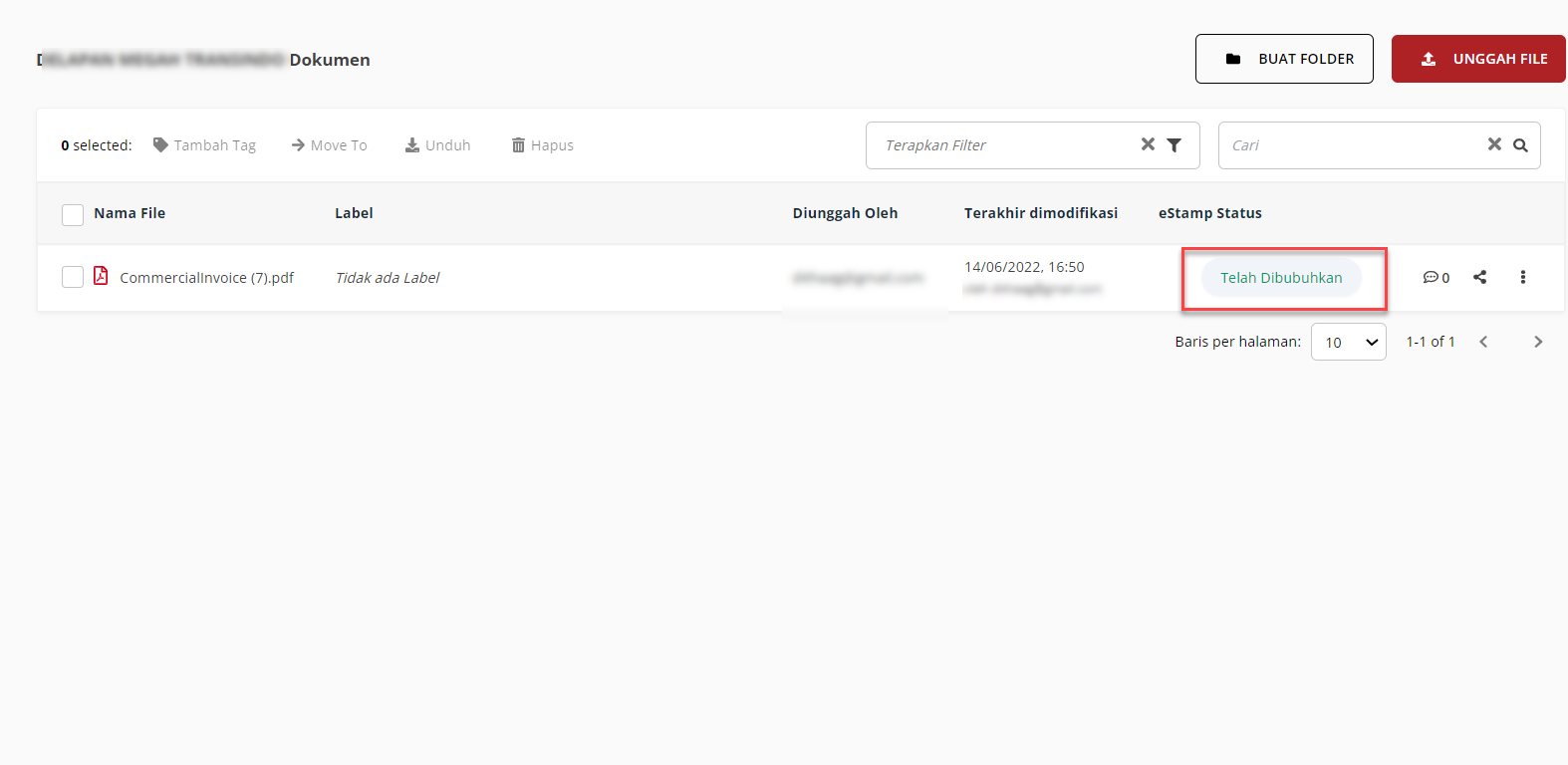The image size is (1568, 765).
Task: Open the Baris per halaman dropdown
Action: [1349, 342]
